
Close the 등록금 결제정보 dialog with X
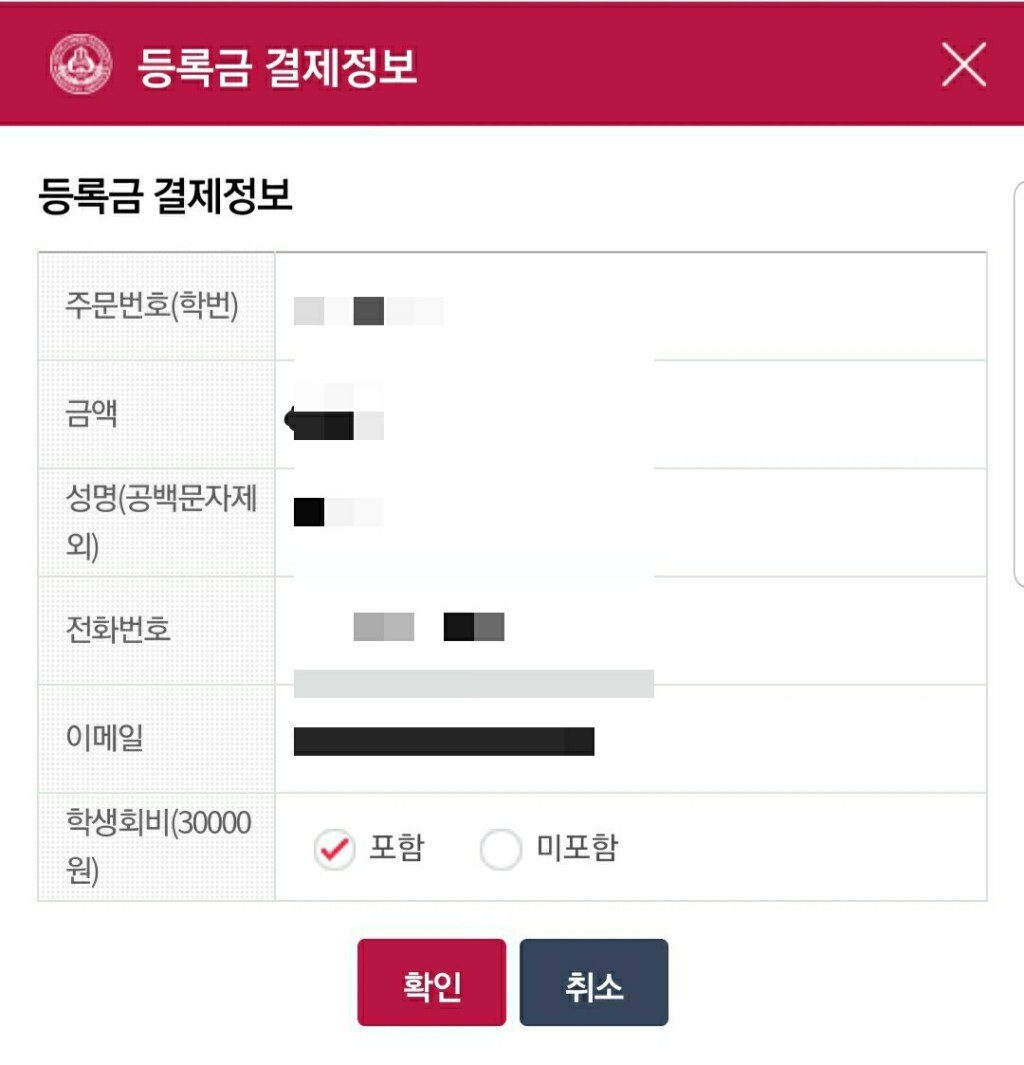964,65
